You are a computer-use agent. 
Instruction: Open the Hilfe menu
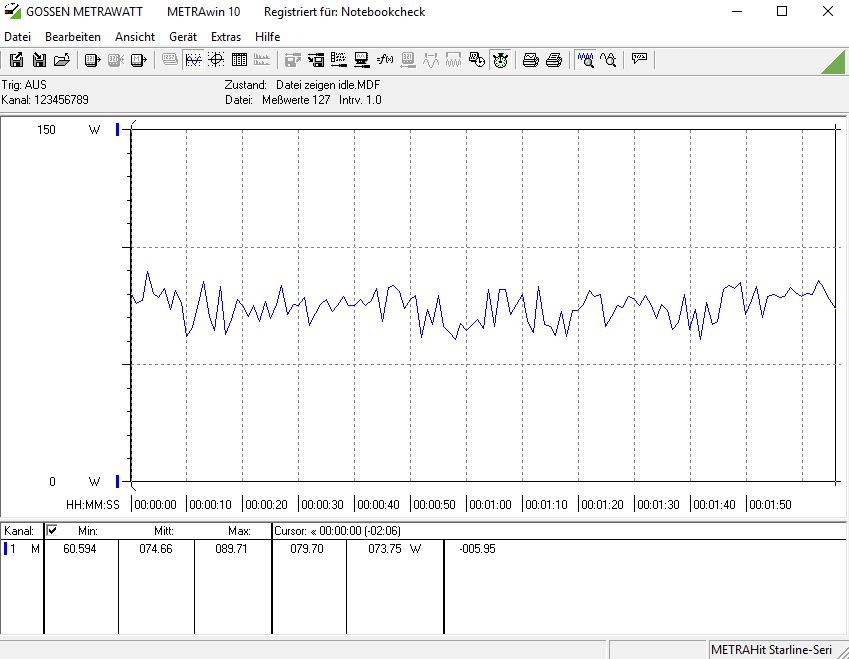[267, 36]
